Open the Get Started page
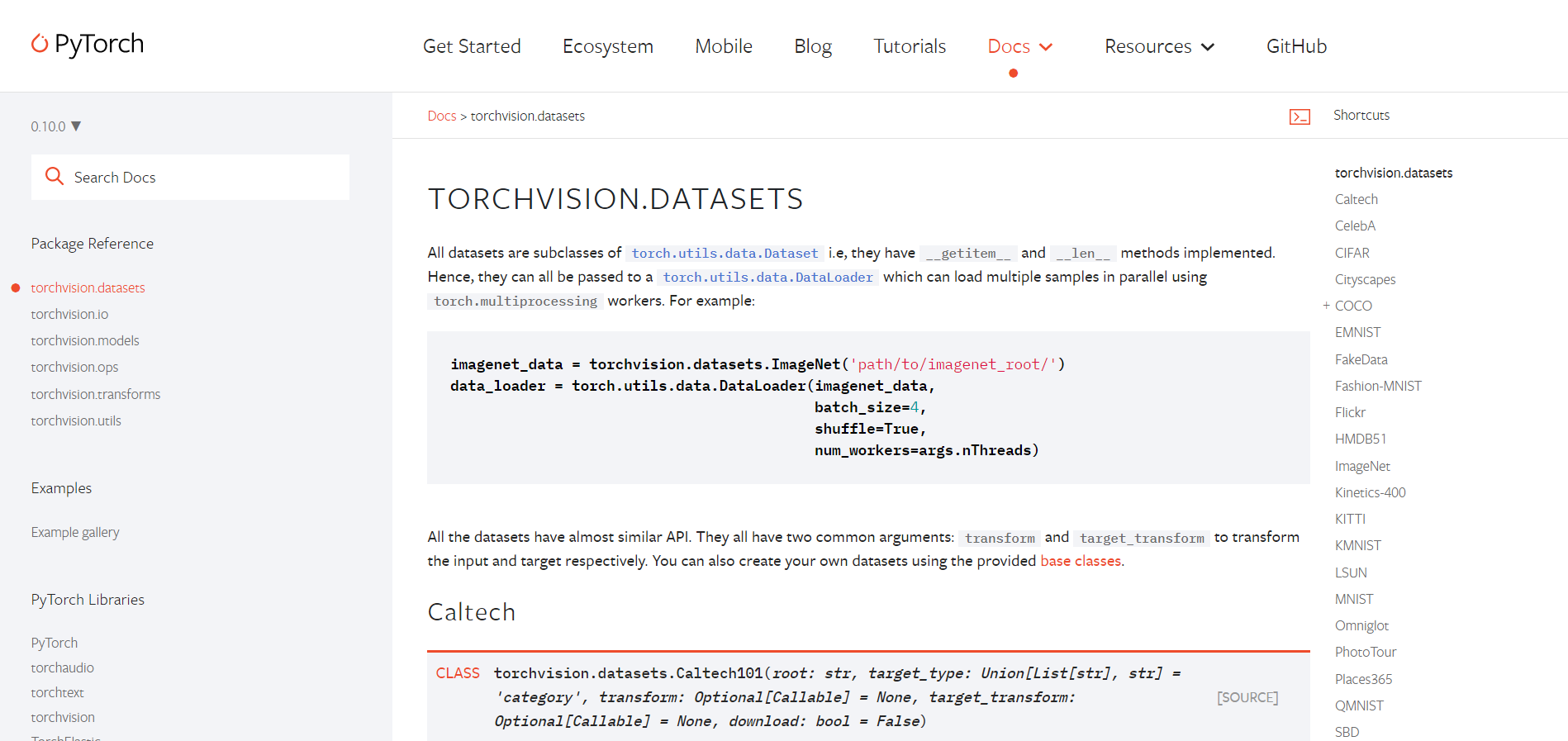Screen dimensions: 1568x741 click(472, 46)
